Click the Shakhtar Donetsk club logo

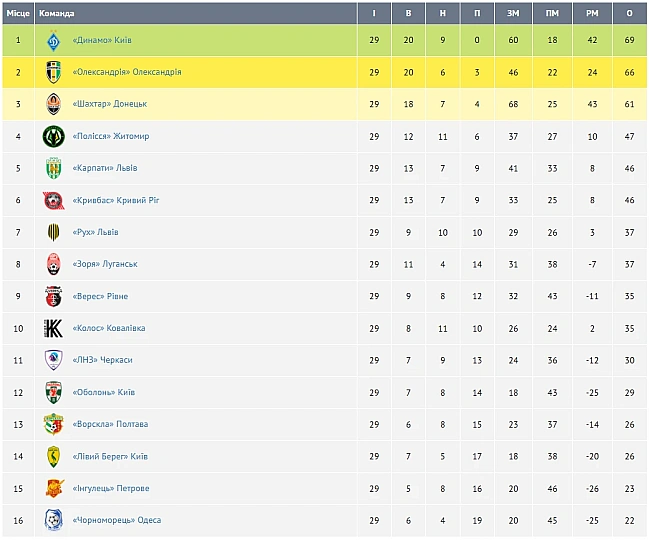tap(54, 104)
